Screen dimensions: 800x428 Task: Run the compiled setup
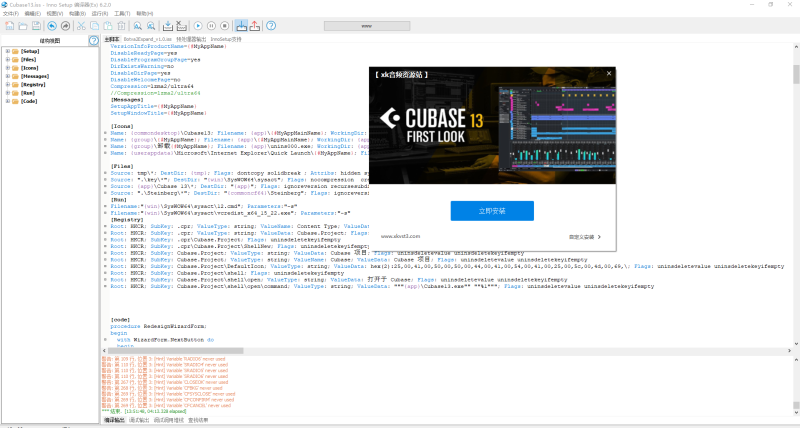(198, 26)
